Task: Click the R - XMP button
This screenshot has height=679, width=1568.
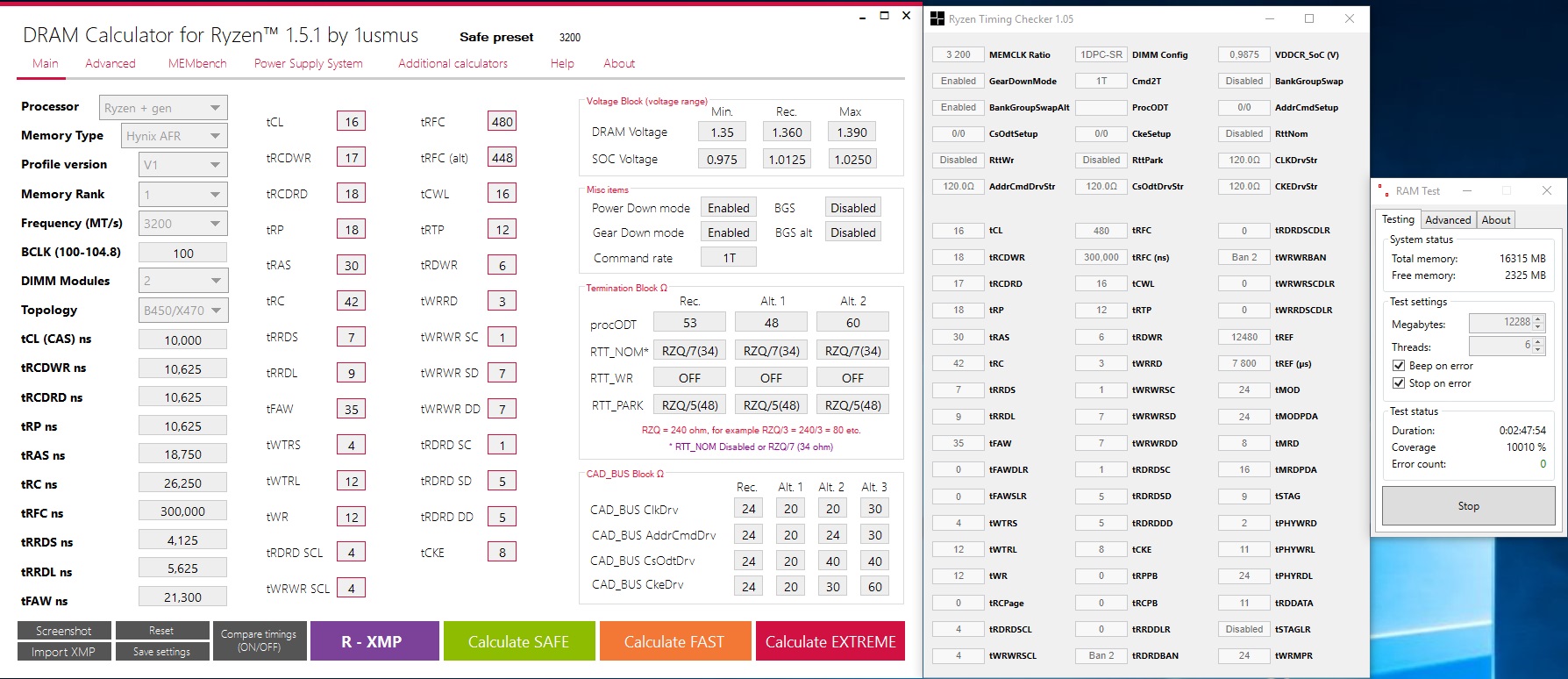Action: tap(374, 641)
